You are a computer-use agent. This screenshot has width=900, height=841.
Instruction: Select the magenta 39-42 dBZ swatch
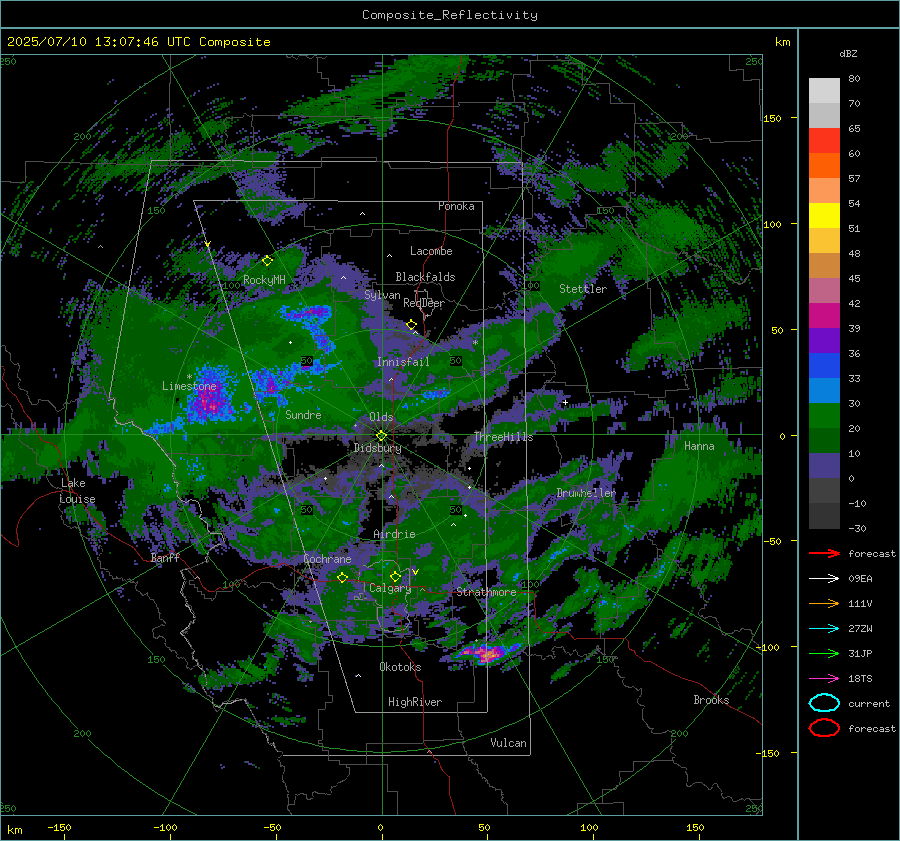point(824,316)
